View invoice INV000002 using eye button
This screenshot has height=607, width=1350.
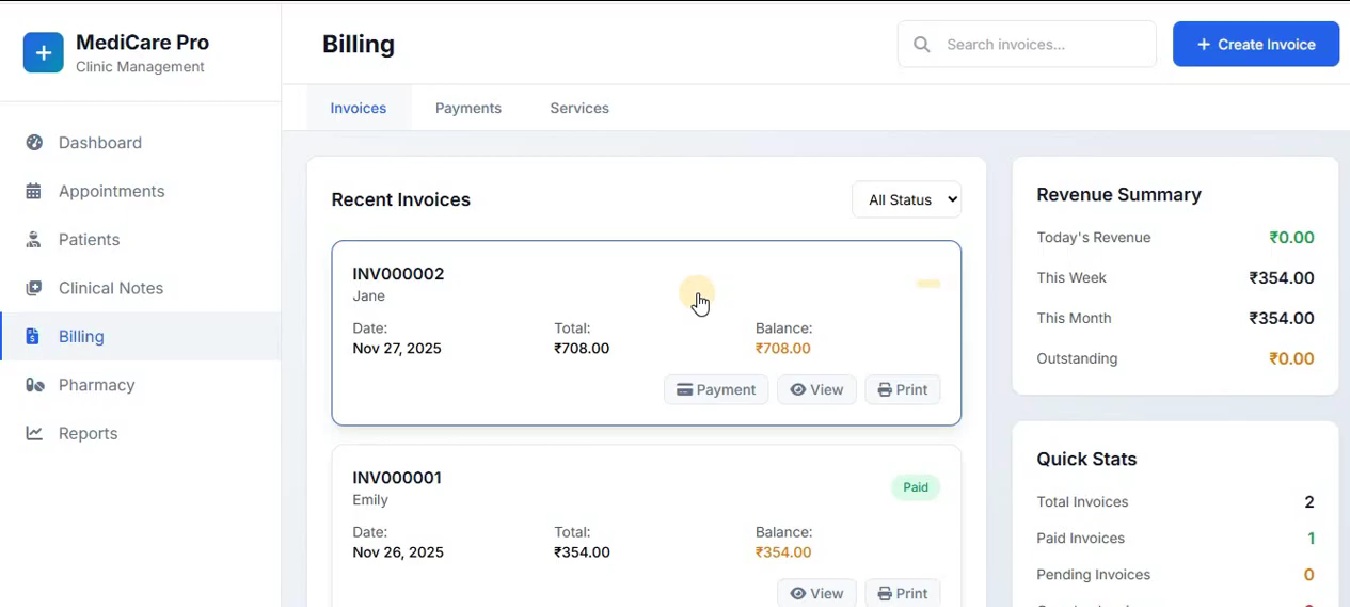tap(816, 390)
